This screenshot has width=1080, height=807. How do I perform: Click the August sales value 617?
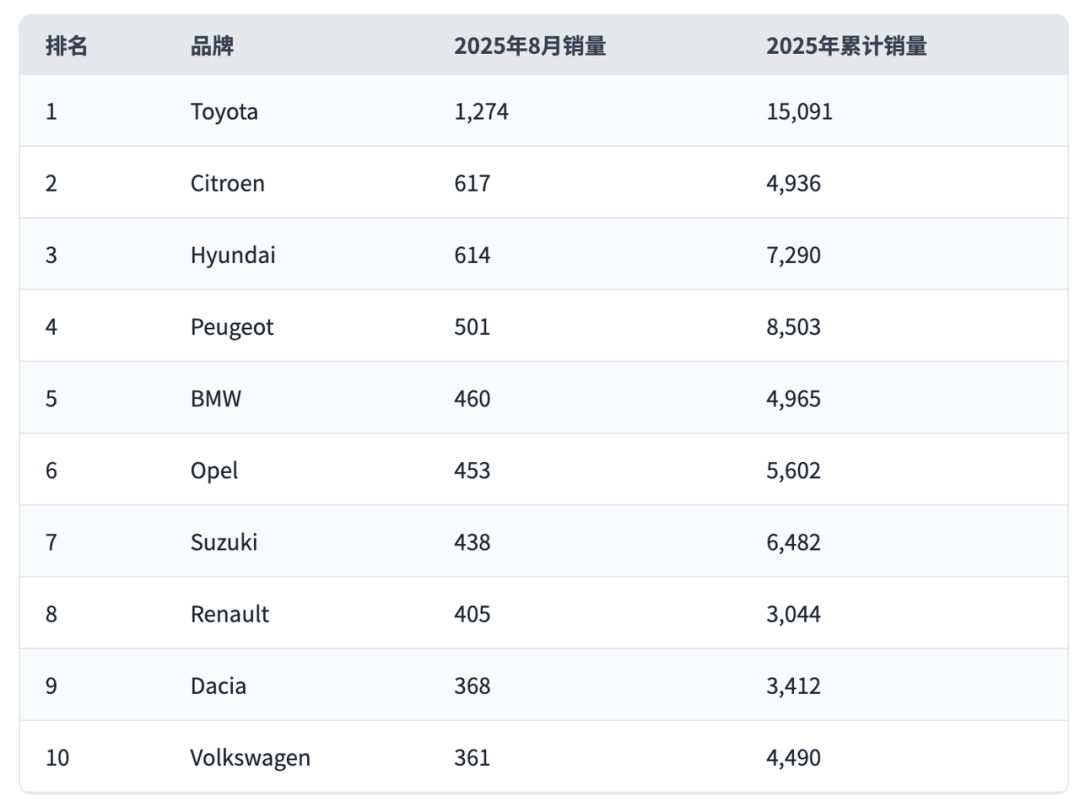[x=472, y=183]
